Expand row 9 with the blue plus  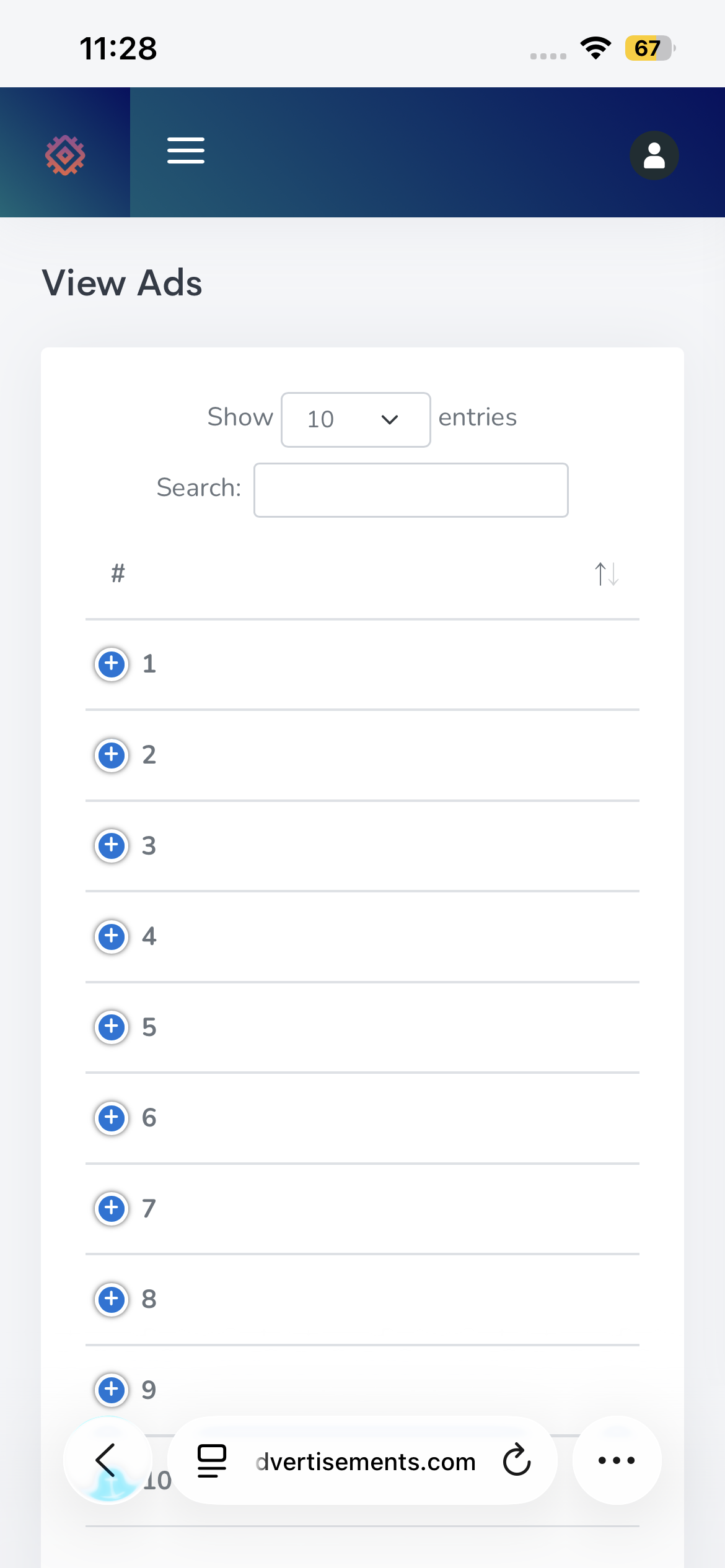(x=112, y=1390)
